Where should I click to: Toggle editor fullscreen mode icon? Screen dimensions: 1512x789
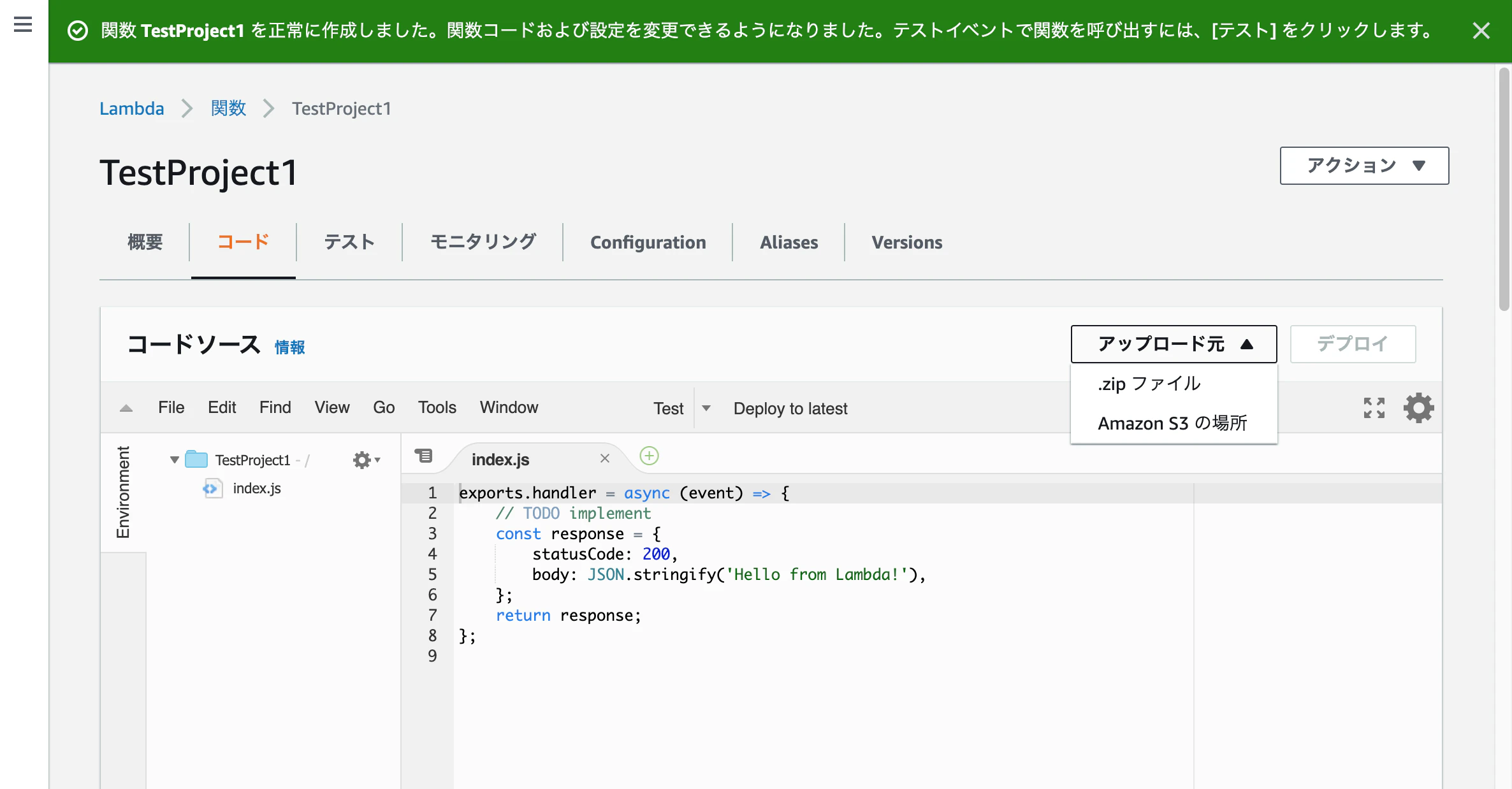tap(1374, 408)
